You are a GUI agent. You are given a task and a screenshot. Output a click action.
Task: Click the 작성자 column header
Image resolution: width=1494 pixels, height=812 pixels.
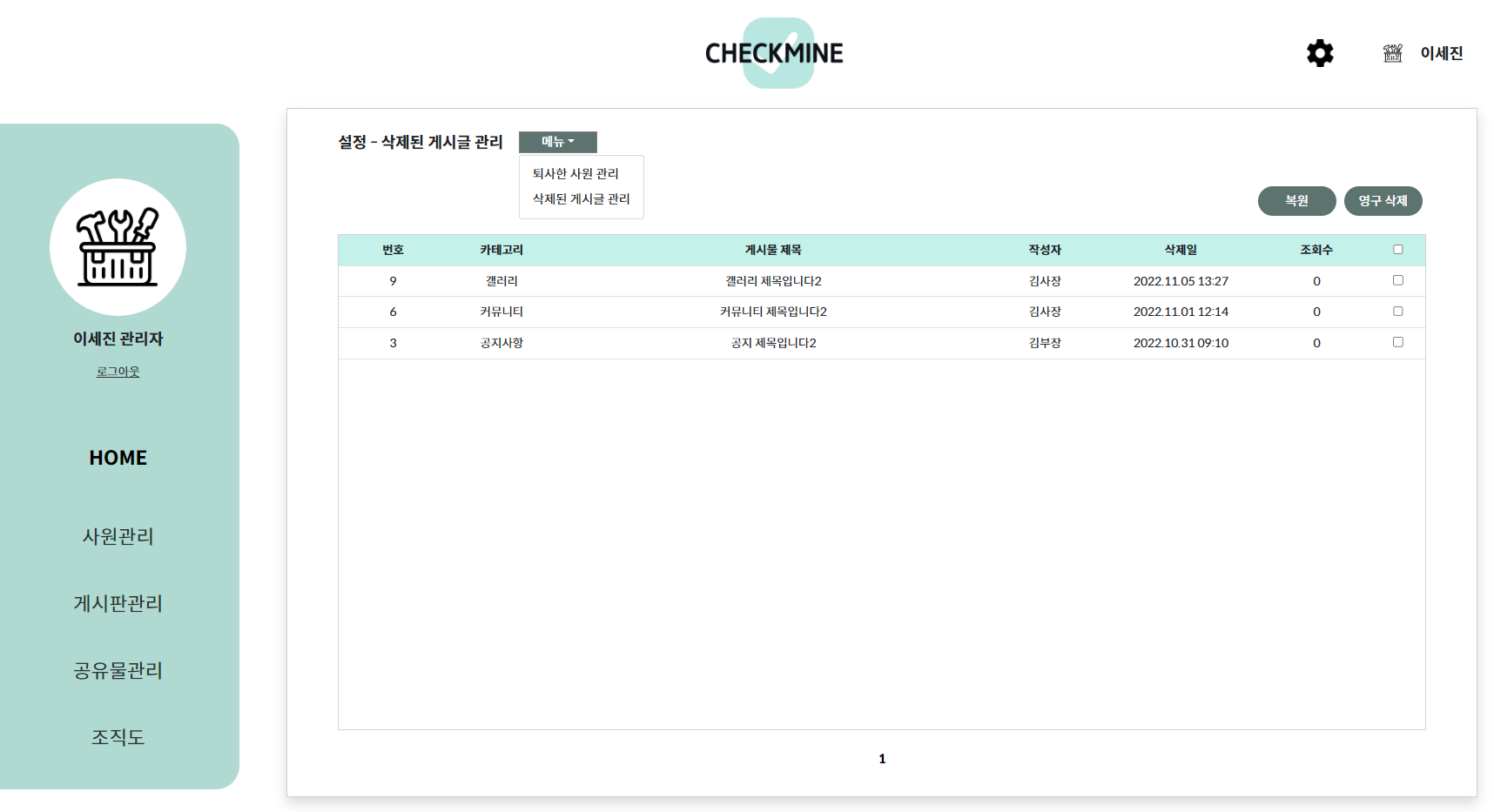click(1045, 250)
